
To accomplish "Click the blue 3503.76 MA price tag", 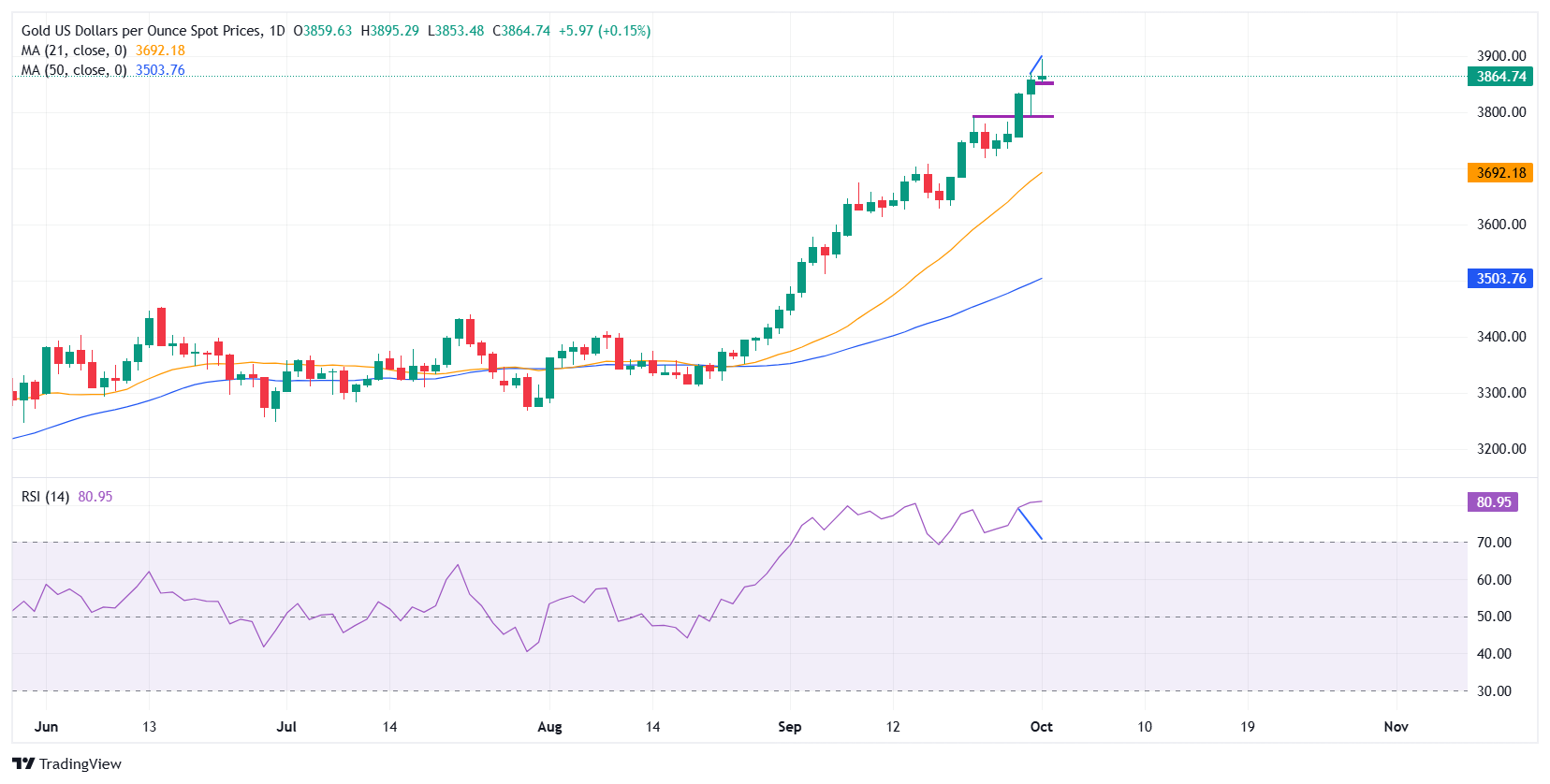I will click(x=1500, y=279).
